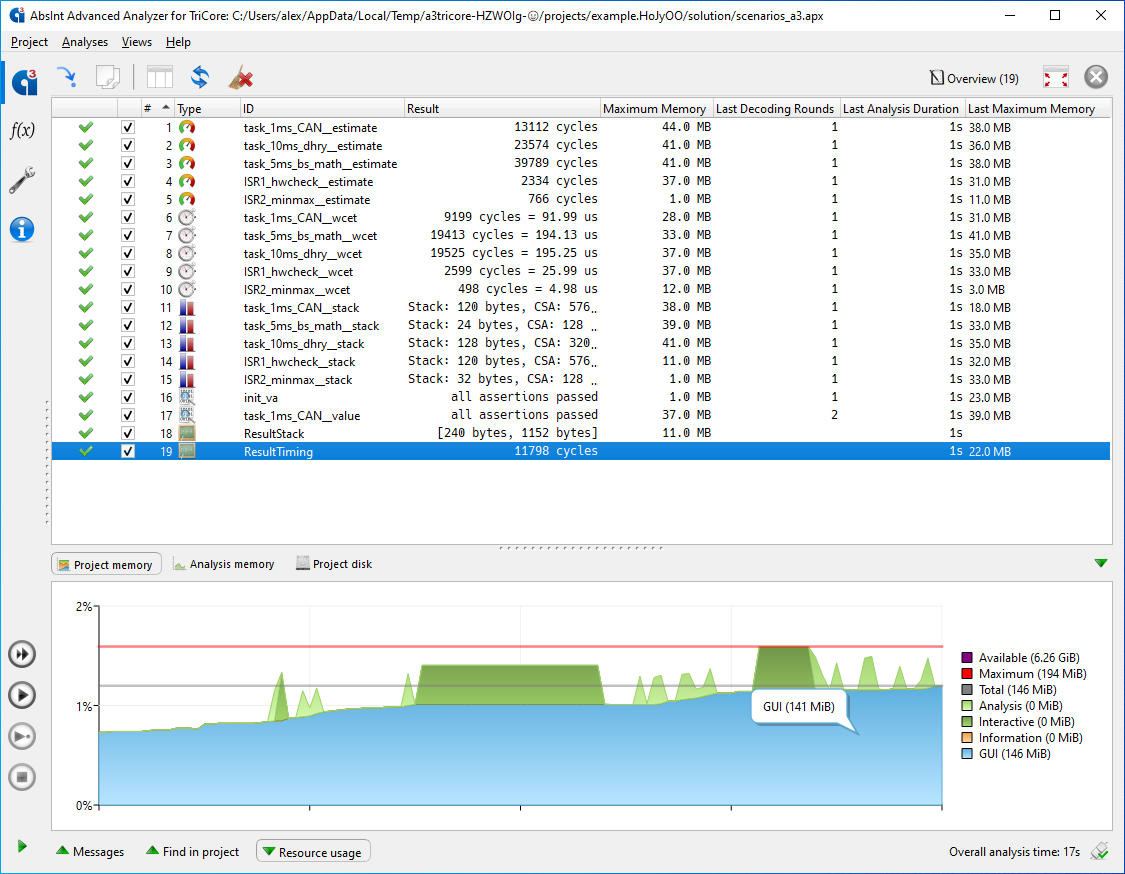Toggle the checkbox for init_va

click(x=128, y=398)
